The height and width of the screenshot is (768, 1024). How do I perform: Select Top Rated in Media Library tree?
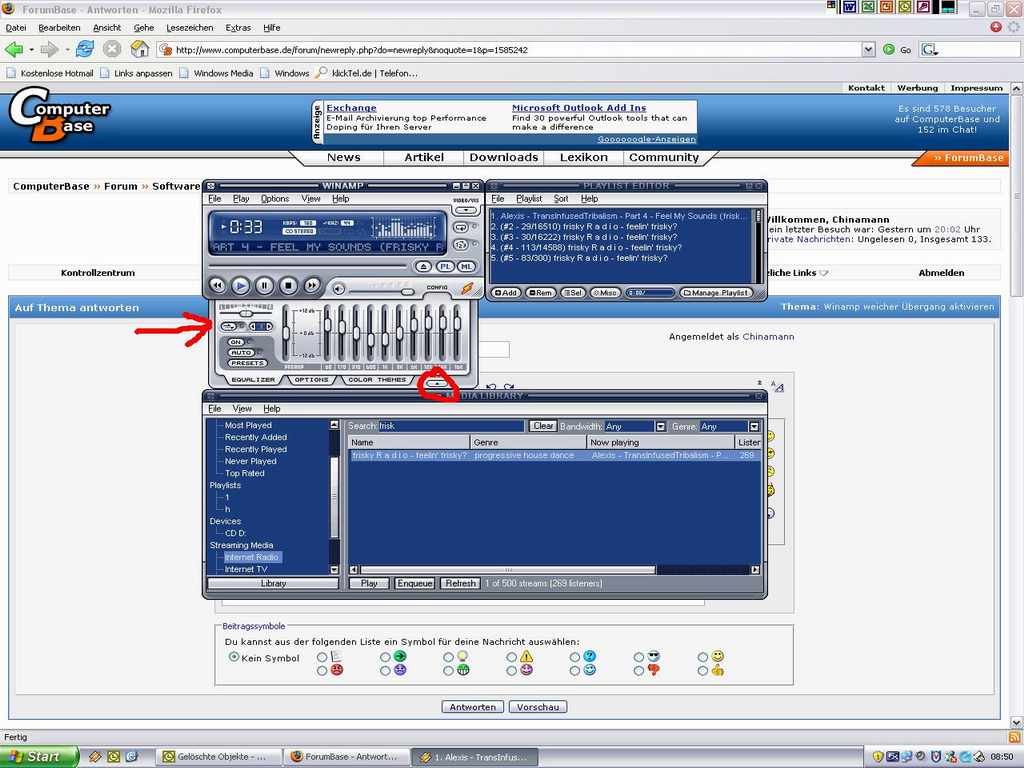245,473
